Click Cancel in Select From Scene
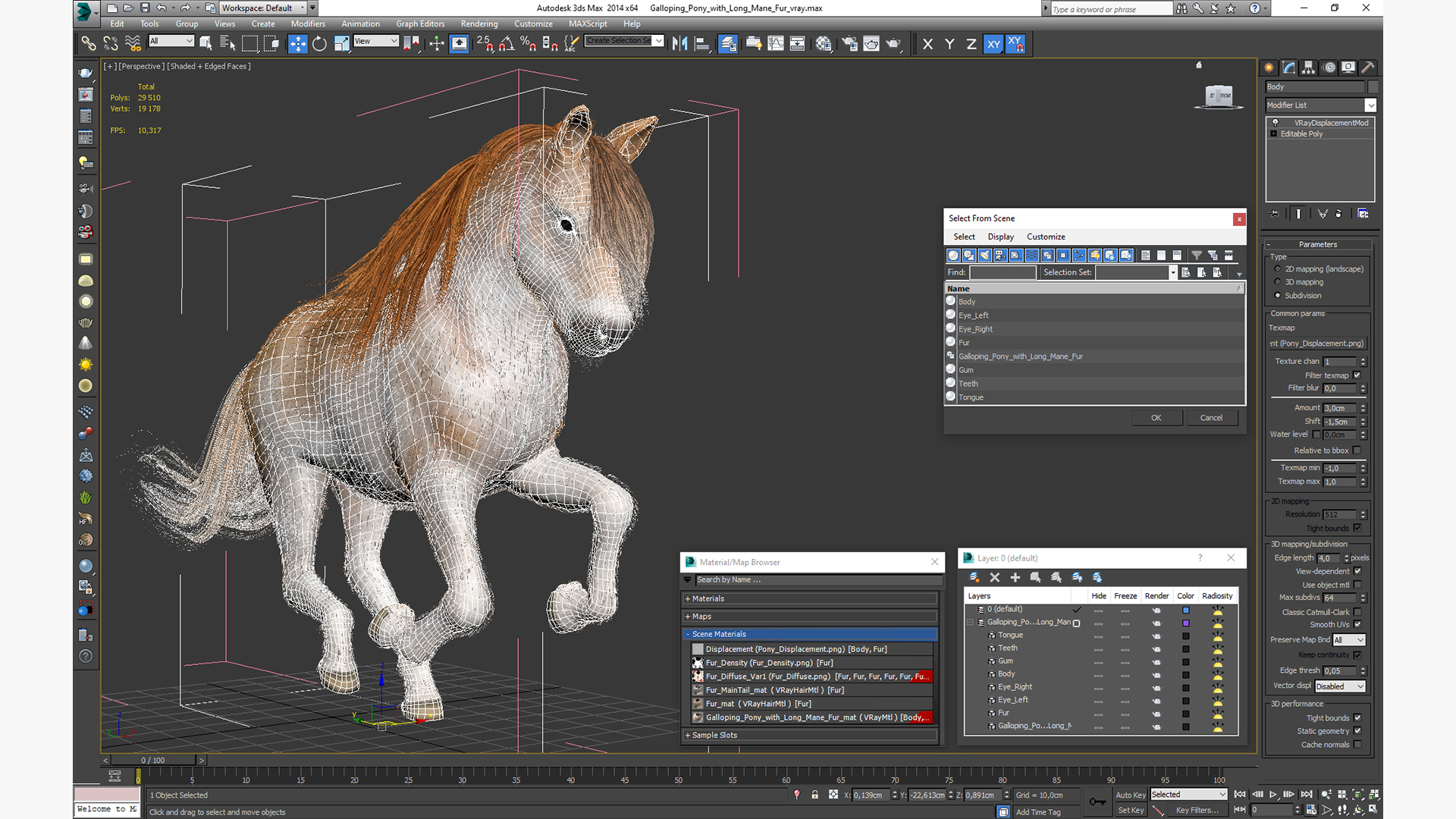 click(x=1211, y=418)
